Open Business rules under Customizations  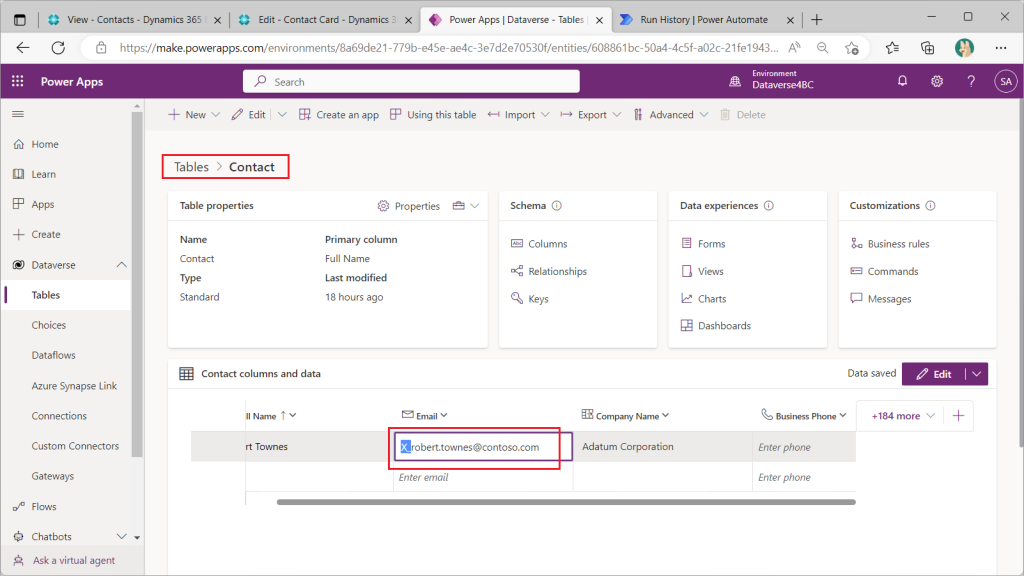coord(898,244)
